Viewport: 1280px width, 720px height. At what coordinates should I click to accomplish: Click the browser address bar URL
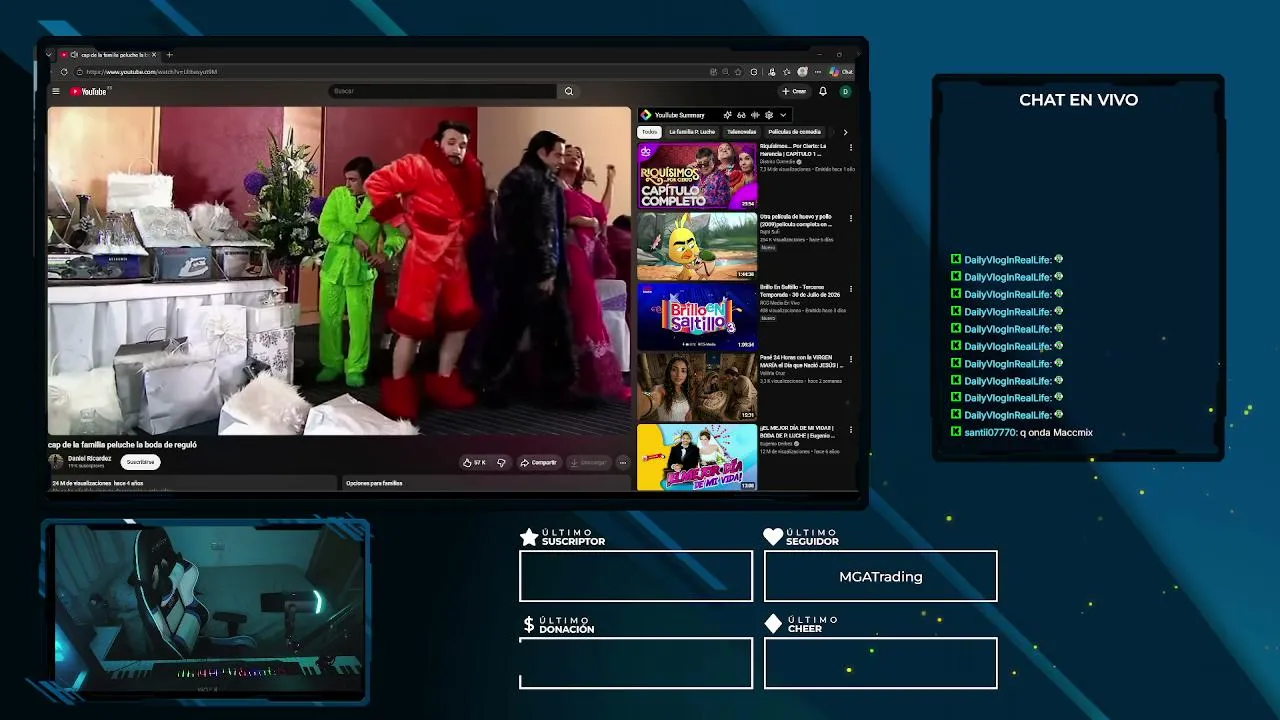tap(152, 72)
